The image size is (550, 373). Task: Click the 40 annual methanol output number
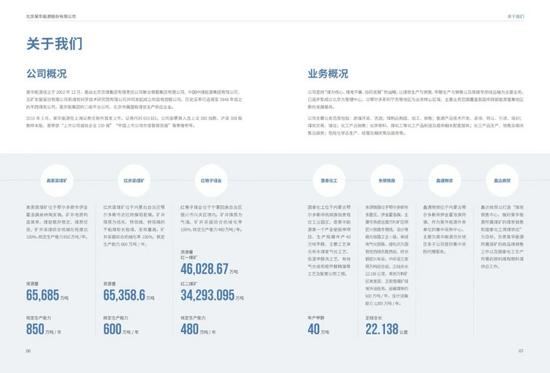(314, 329)
